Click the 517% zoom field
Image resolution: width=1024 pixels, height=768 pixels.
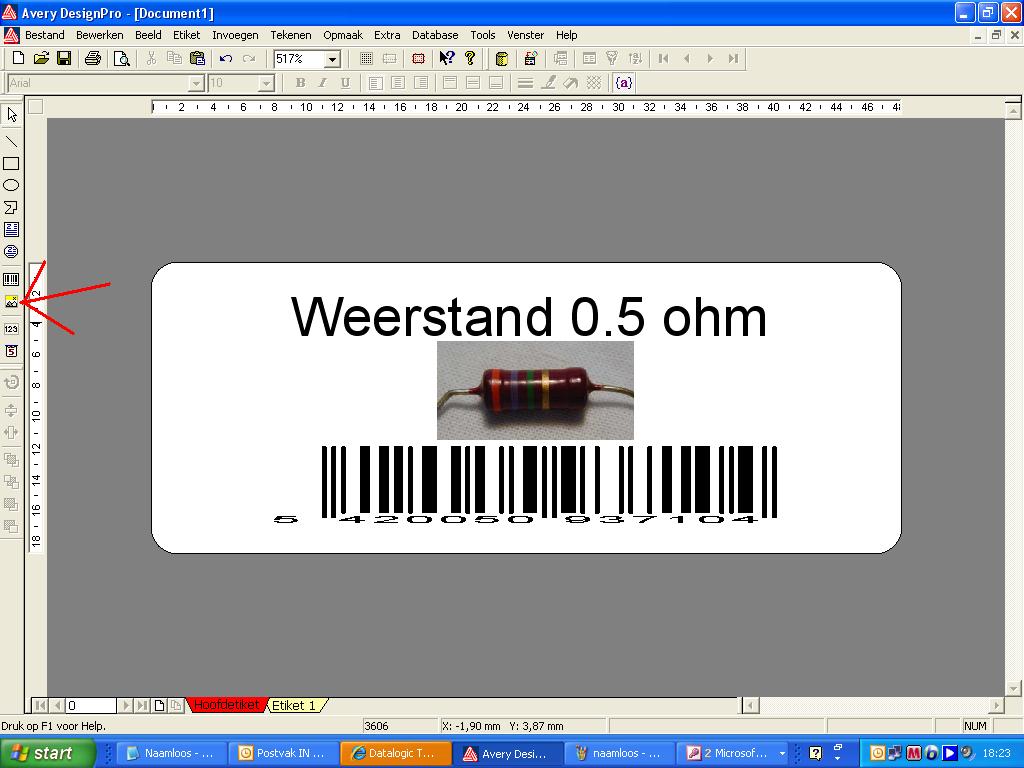point(299,59)
